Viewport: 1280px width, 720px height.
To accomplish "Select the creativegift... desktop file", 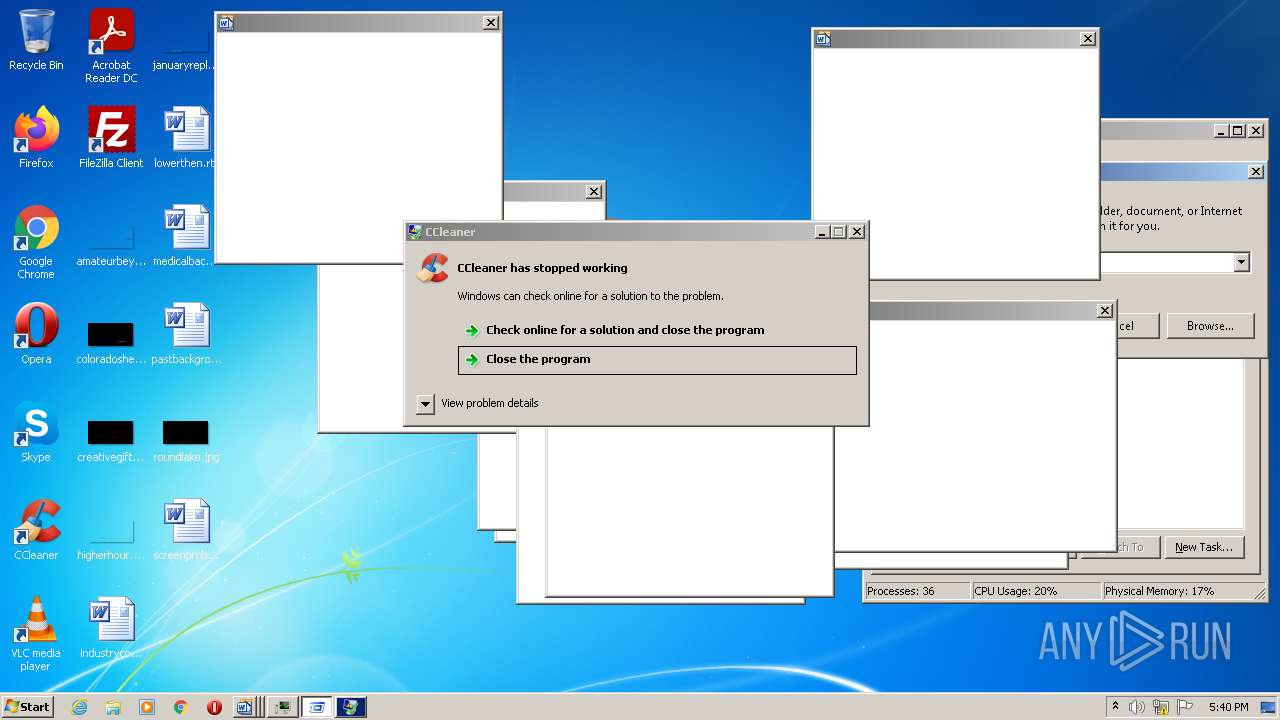I will coord(111,440).
